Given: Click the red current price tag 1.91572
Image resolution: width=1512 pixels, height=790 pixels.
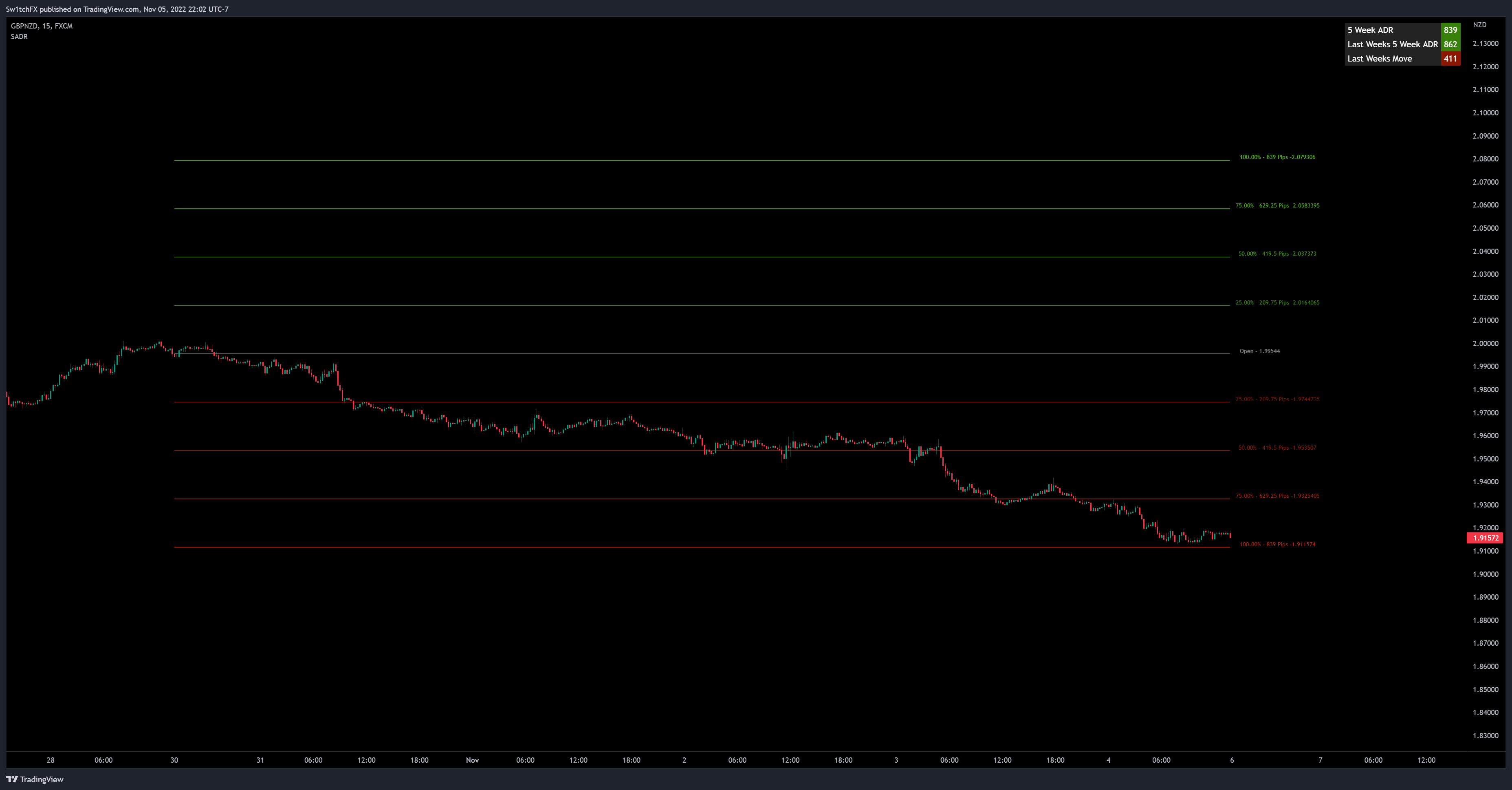Looking at the screenshot, I should click(x=1486, y=538).
